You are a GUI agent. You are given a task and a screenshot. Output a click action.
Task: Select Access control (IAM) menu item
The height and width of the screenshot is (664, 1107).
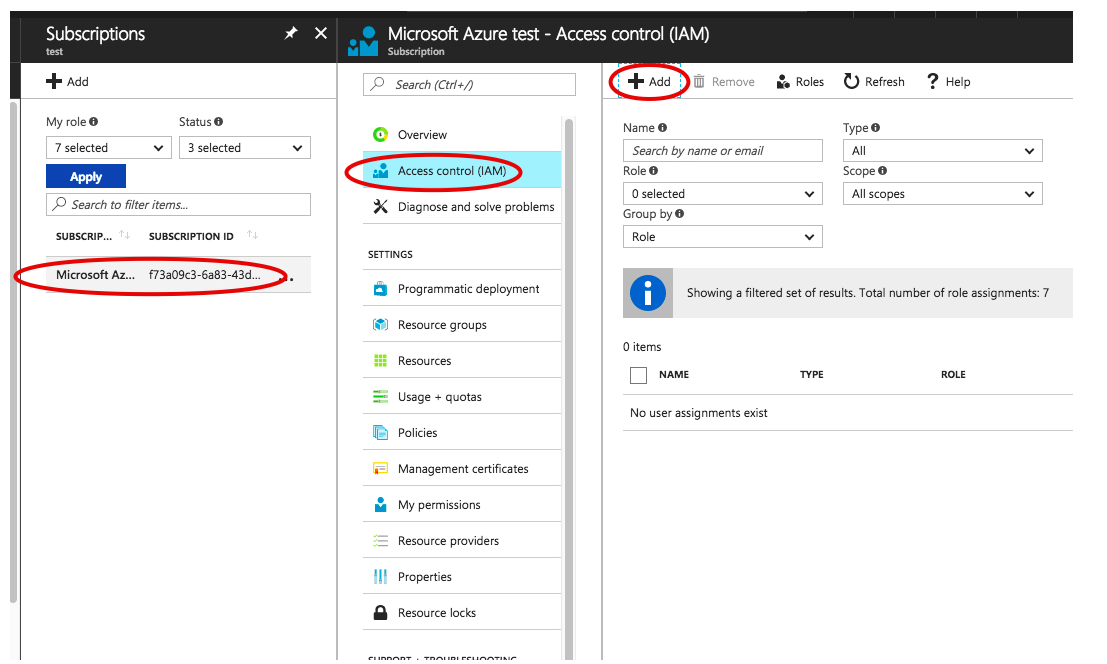[462, 170]
